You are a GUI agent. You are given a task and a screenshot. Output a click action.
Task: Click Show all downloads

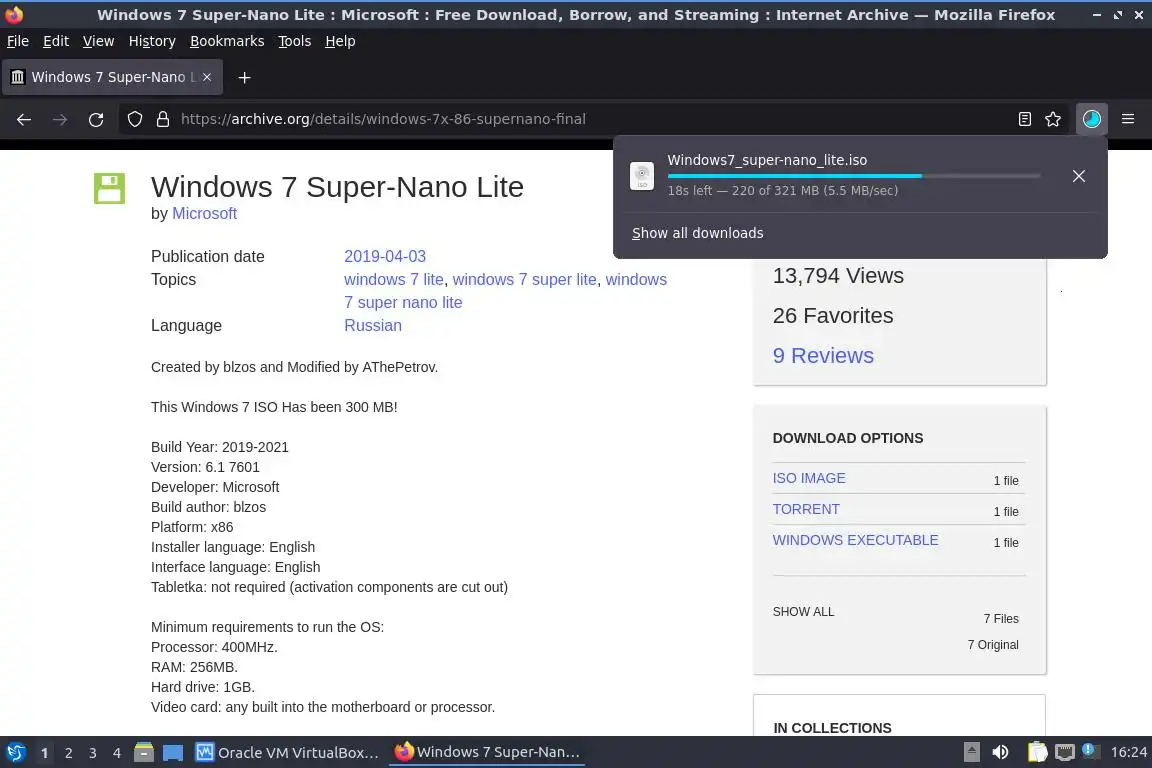(697, 233)
